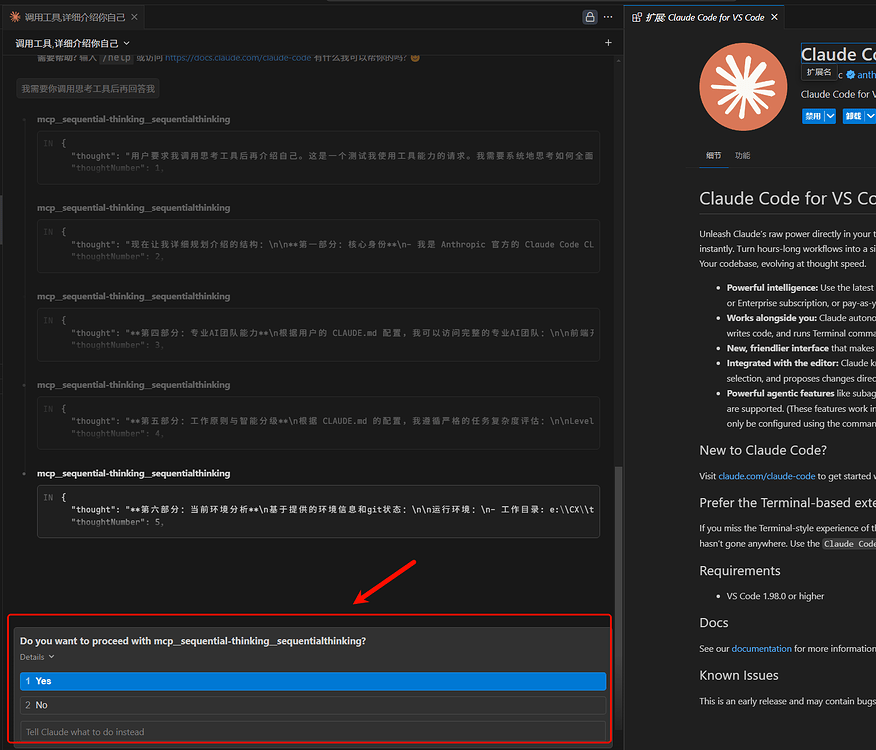876x750 pixels.
Task: Click the Powerful intelligence bullet text
Action: tap(801, 295)
